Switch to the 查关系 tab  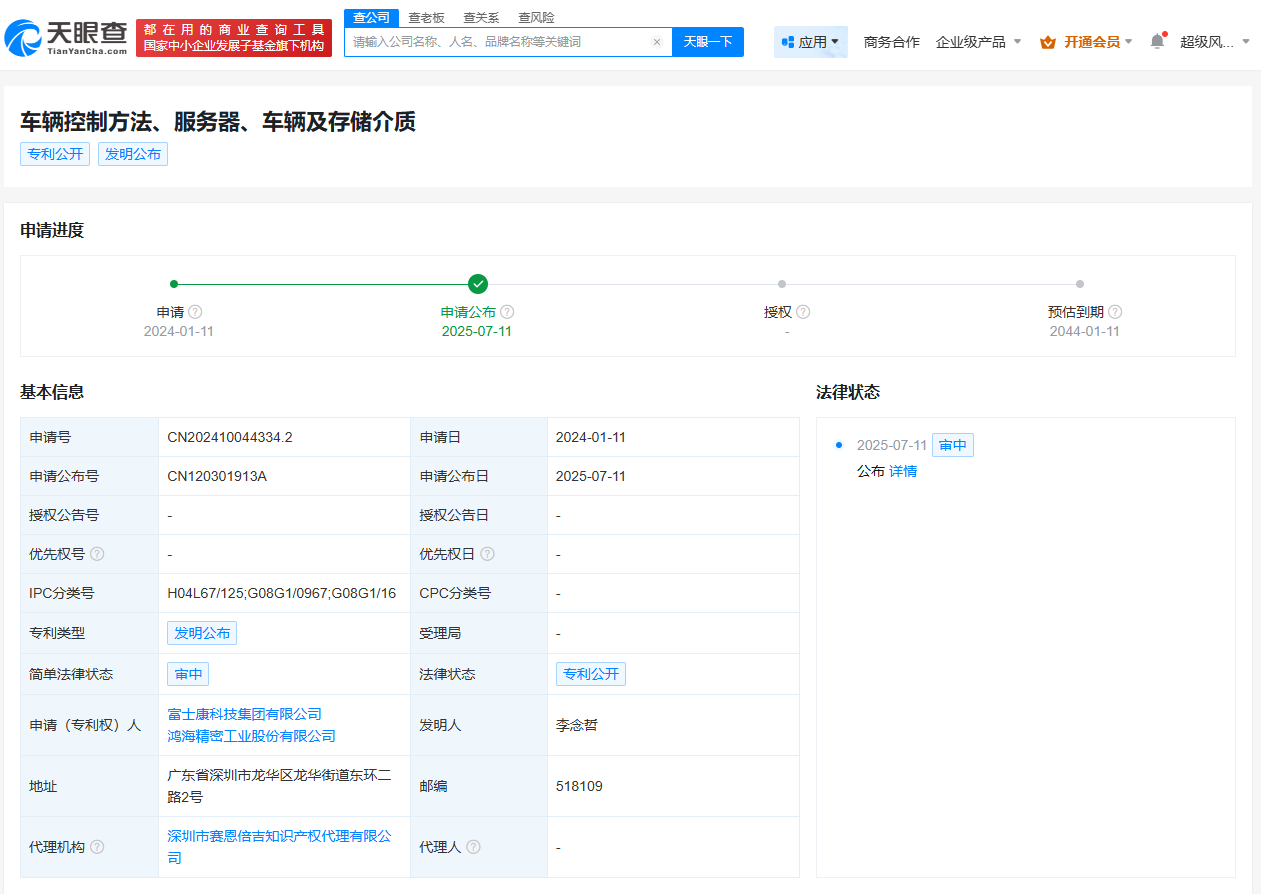pyautogui.click(x=481, y=17)
